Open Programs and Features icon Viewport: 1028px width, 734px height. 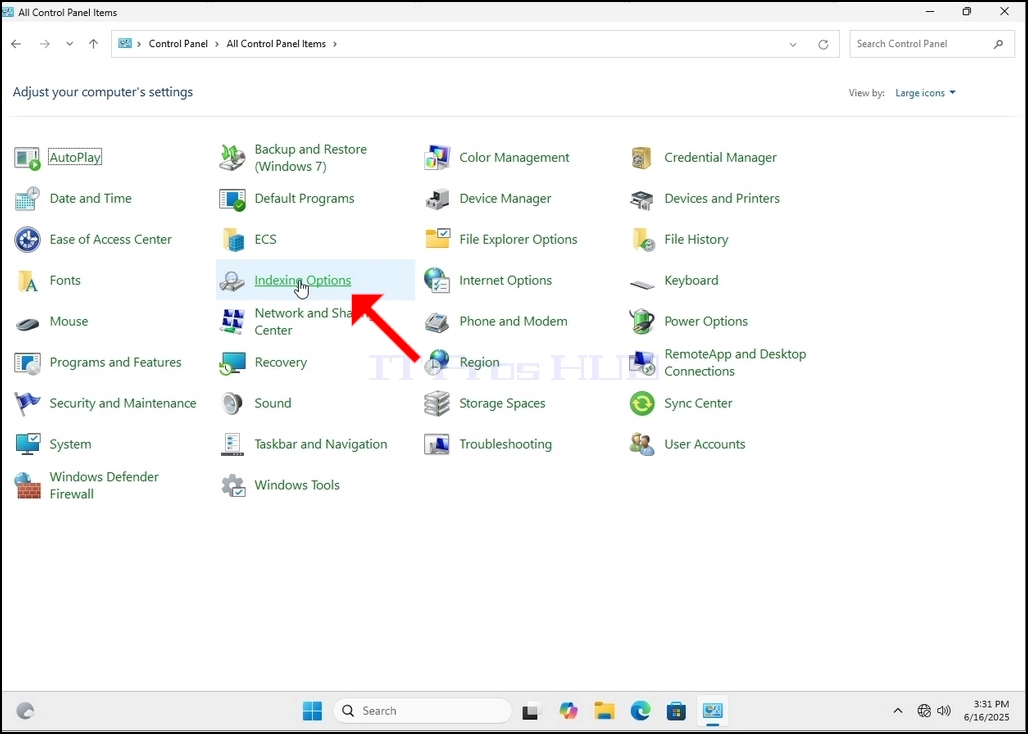(27, 362)
